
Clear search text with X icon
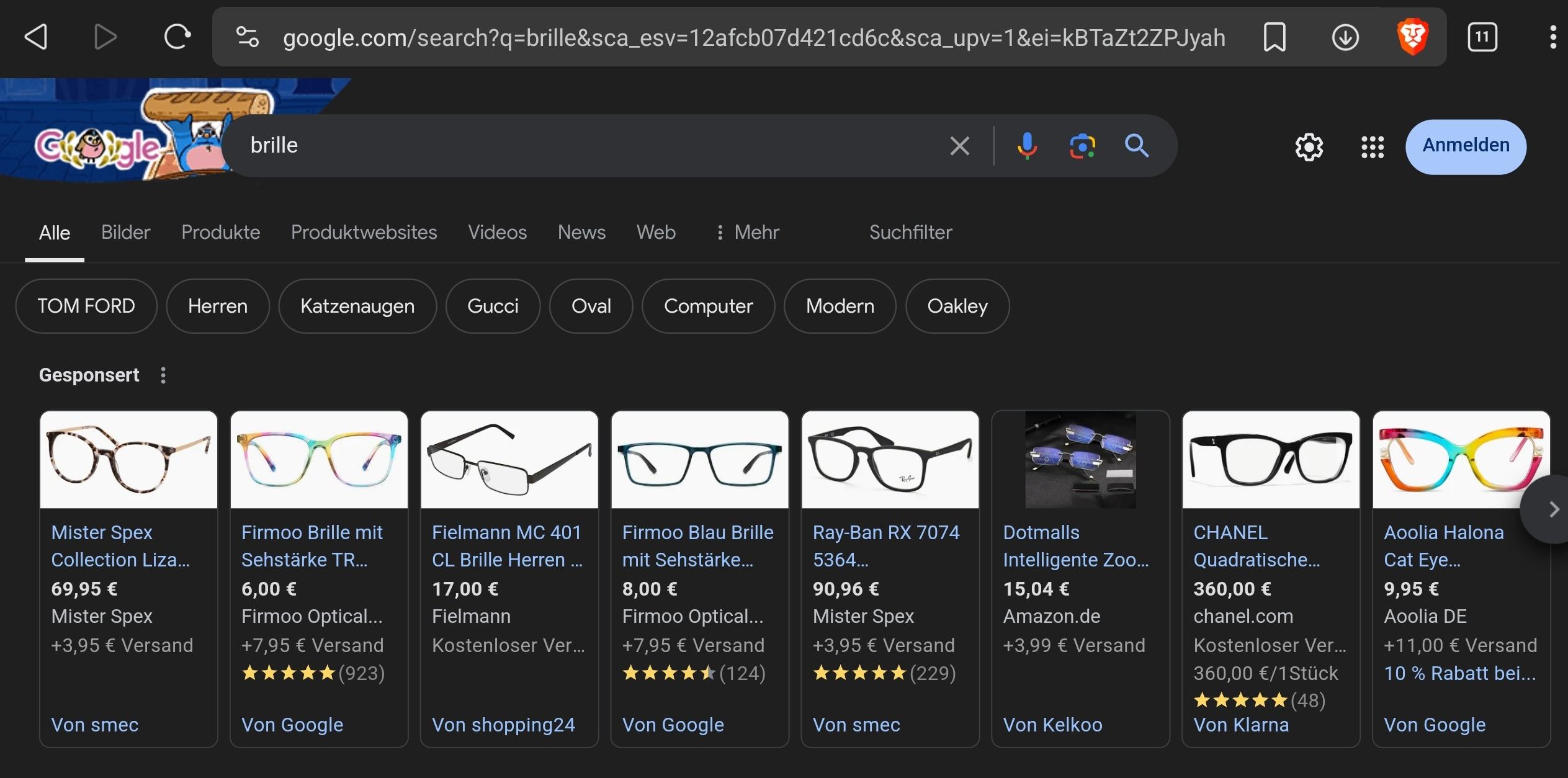959,146
